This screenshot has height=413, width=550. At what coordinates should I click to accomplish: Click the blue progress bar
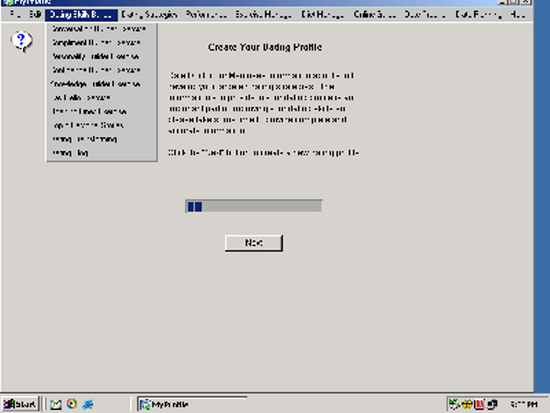click(x=254, y=206)
